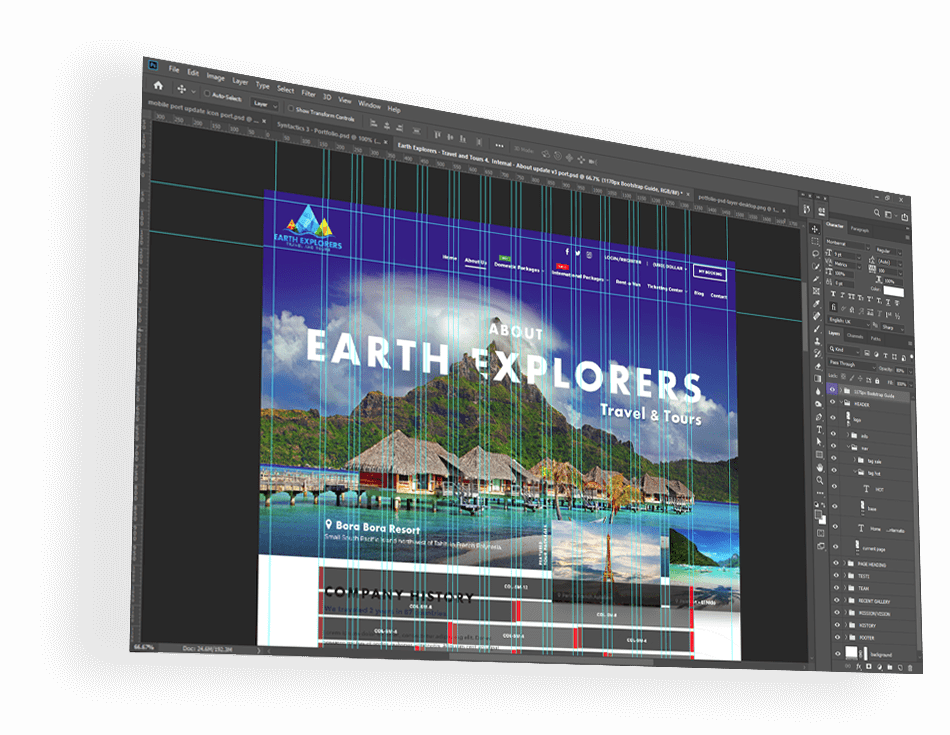Click the Lock all padlock icon
The image size is (950, 735).
coord(877,381)
